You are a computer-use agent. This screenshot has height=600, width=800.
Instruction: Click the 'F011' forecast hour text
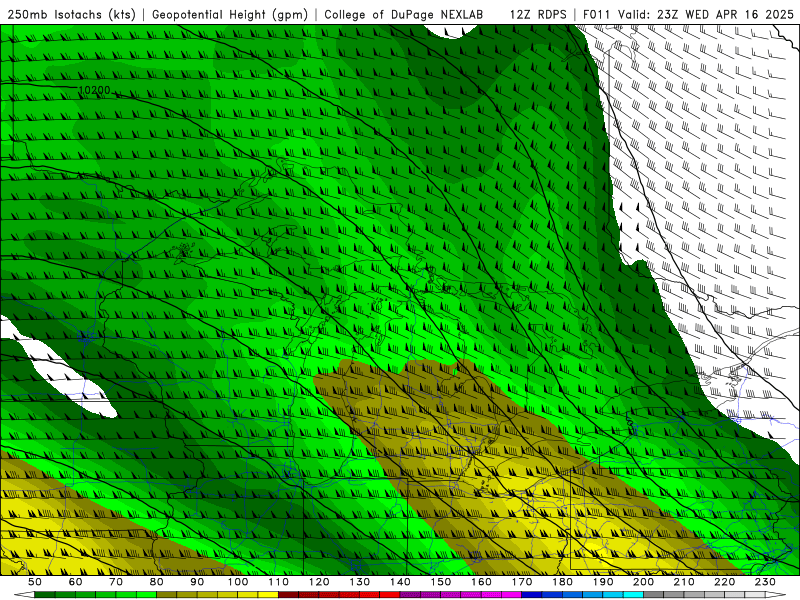tap(596, 14)
